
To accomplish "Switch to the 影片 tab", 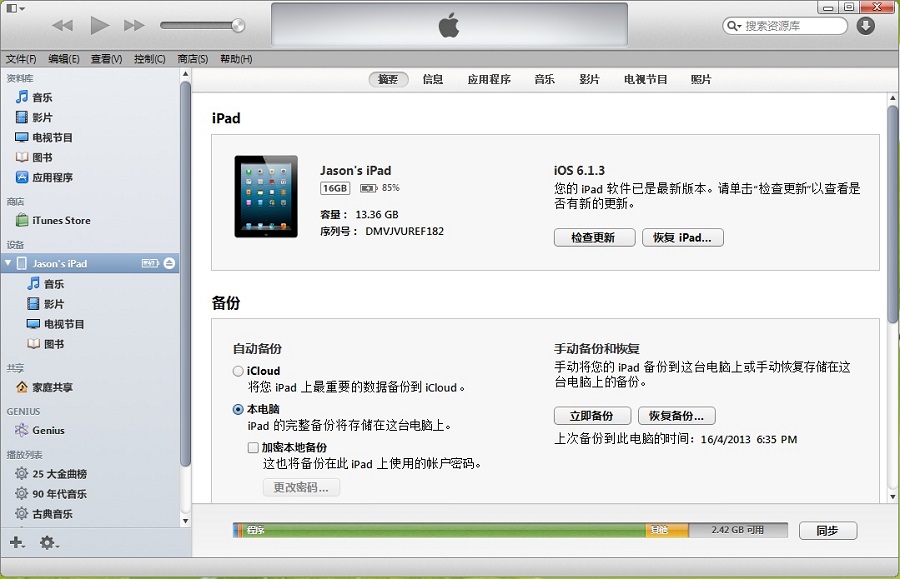I will (x=589, y=79).
